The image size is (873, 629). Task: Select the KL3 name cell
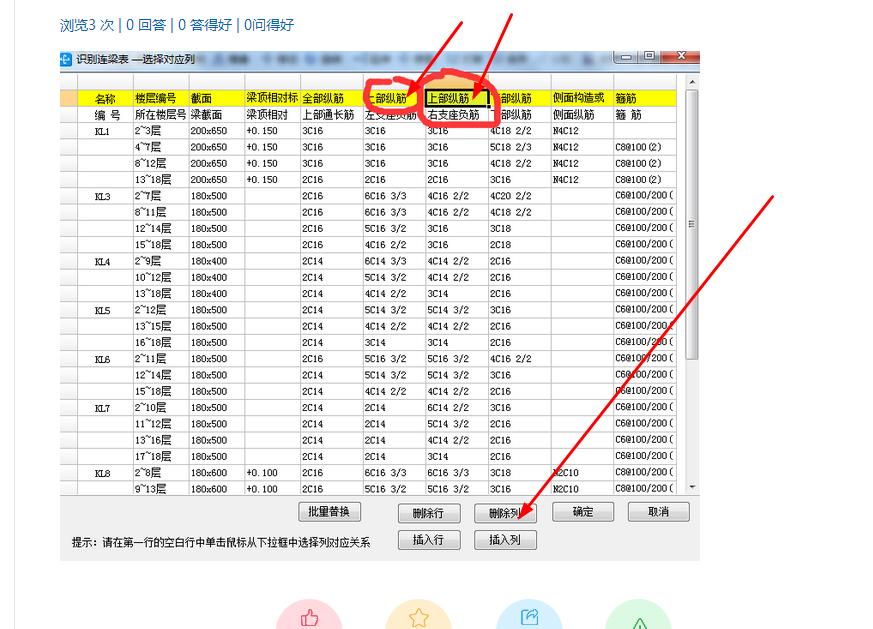coord(105,196)
